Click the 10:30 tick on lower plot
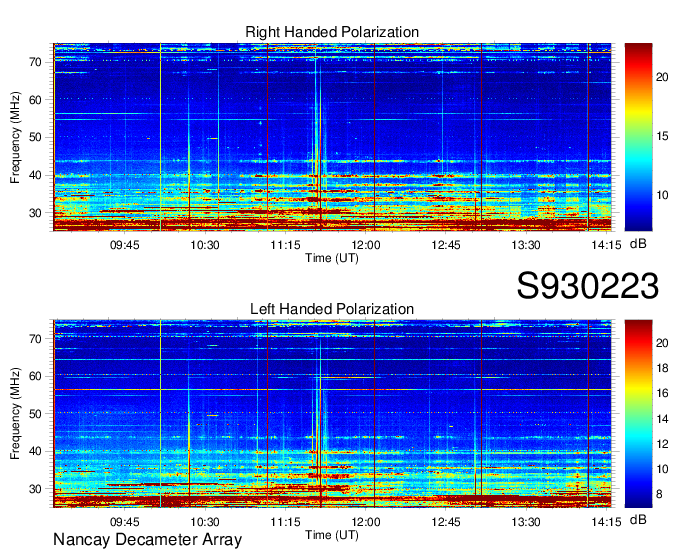 click(x=205, y=522)
